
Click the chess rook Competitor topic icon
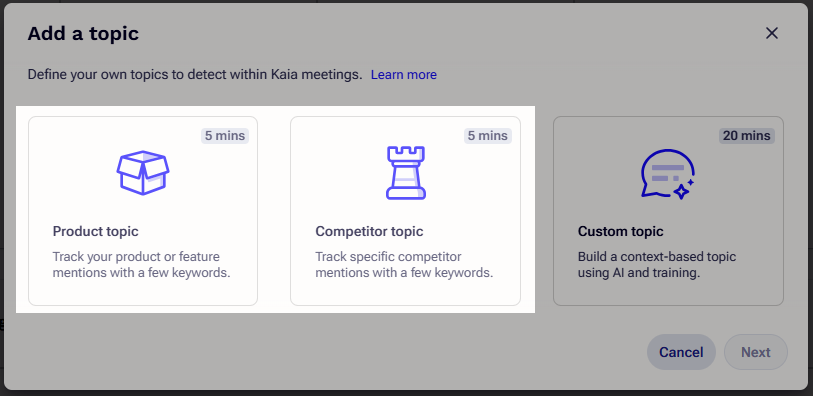405,173
